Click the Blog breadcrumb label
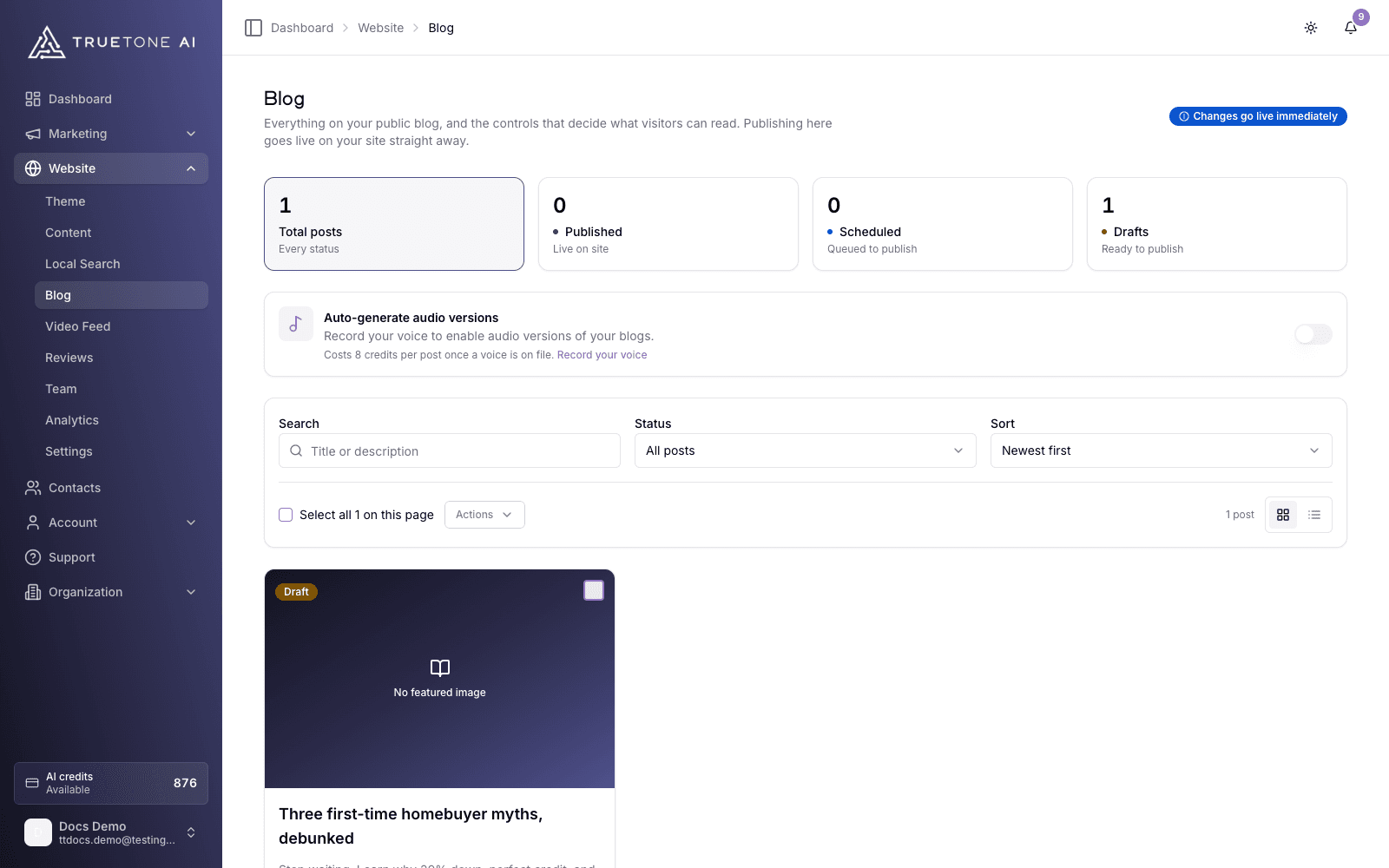1389x868 pixels. 441,28
